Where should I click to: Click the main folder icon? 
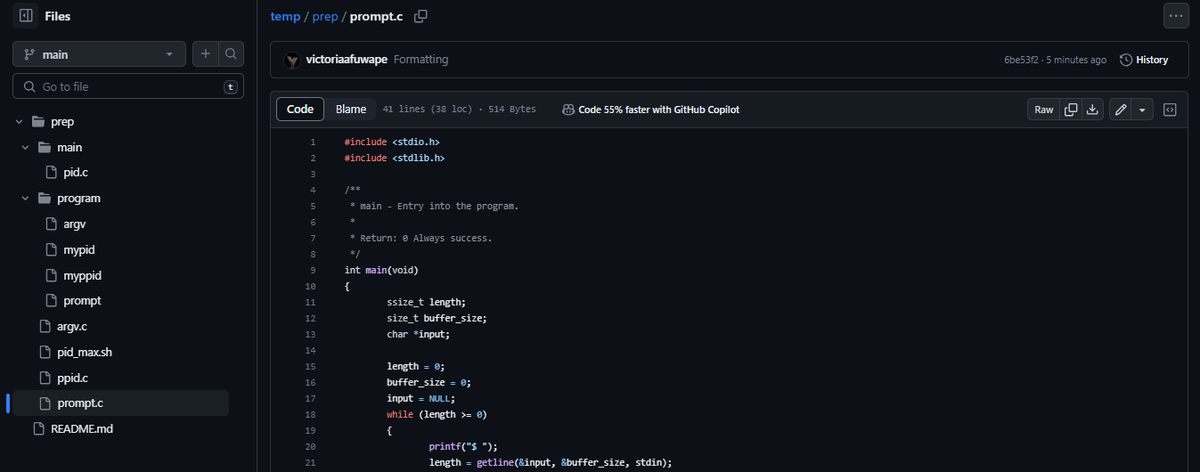tap(46, 147)
